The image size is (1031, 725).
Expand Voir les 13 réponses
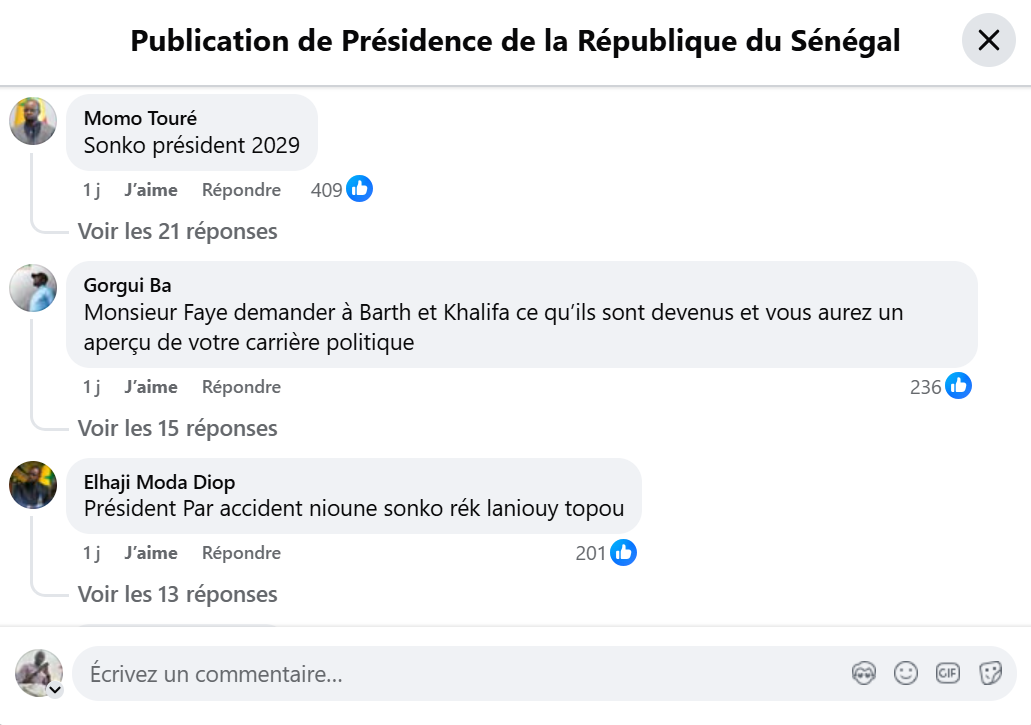178,595
